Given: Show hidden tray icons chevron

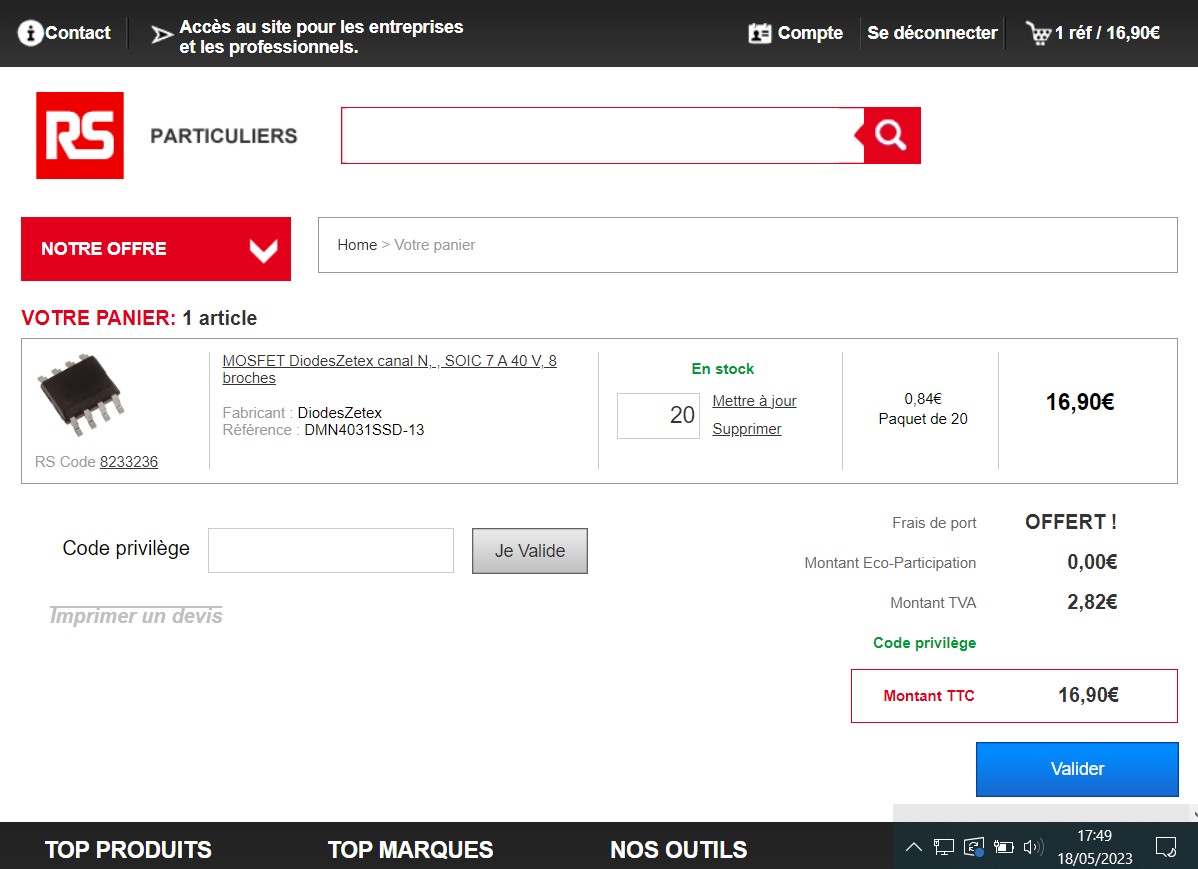Looking at the screenshot, I should pos(914,846).
